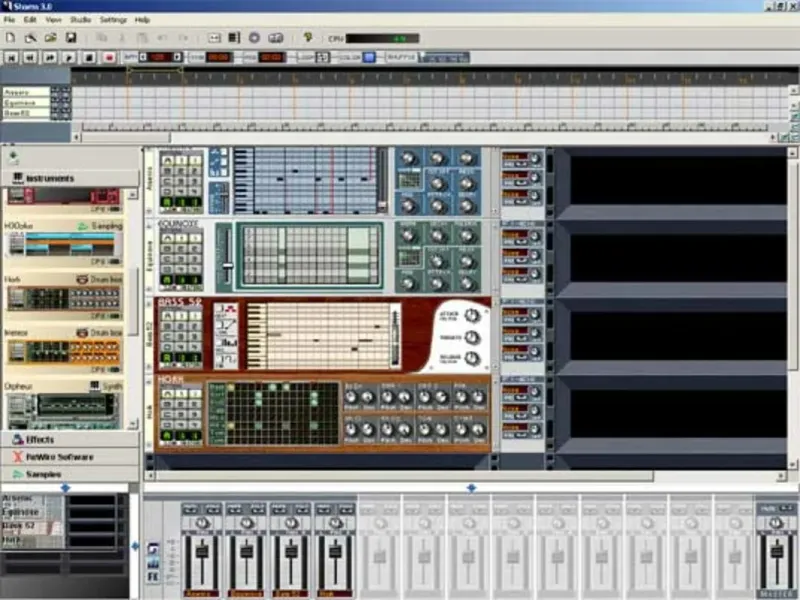The height and width of the screenshot is (600, 800).
Task: Open the Settings menu
Action: tap(113, 20)
